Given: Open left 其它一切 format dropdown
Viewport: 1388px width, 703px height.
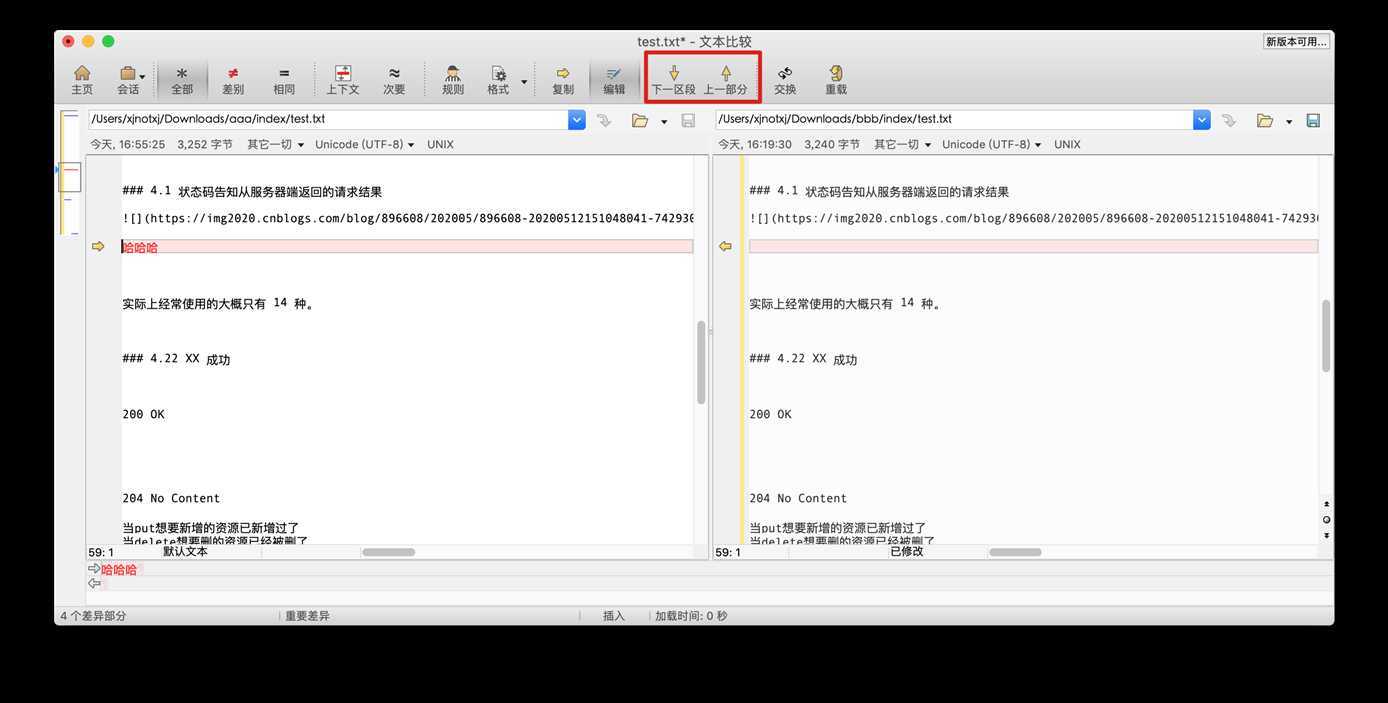Looking at the screenshot, I should coord(276,144).
